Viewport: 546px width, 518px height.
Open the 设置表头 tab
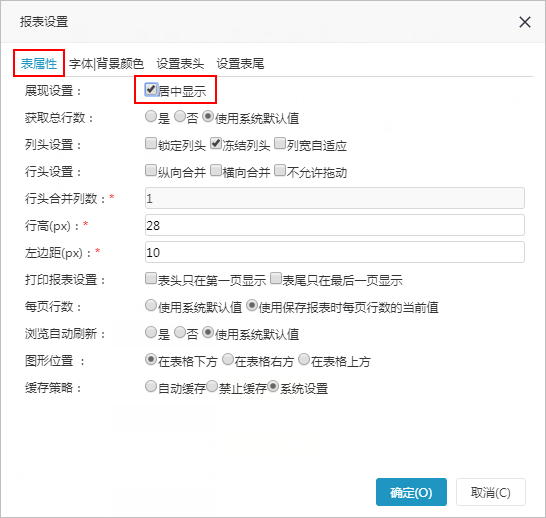(x=180, y=64)
